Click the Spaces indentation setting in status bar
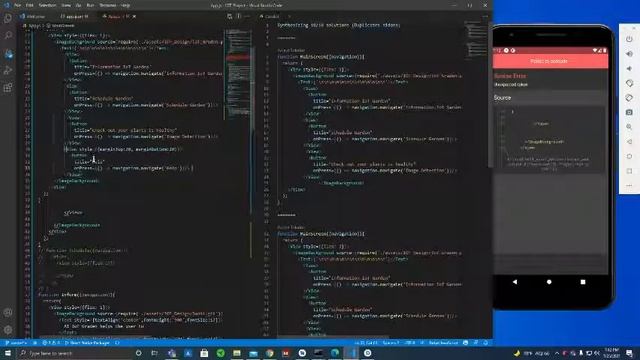 point(391,343)
